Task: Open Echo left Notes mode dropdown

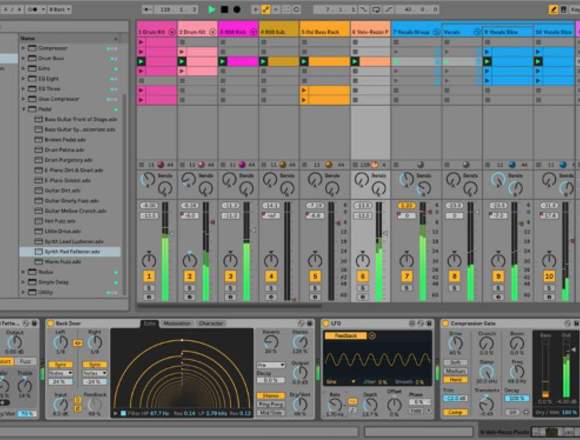Action: coord(60,373)
